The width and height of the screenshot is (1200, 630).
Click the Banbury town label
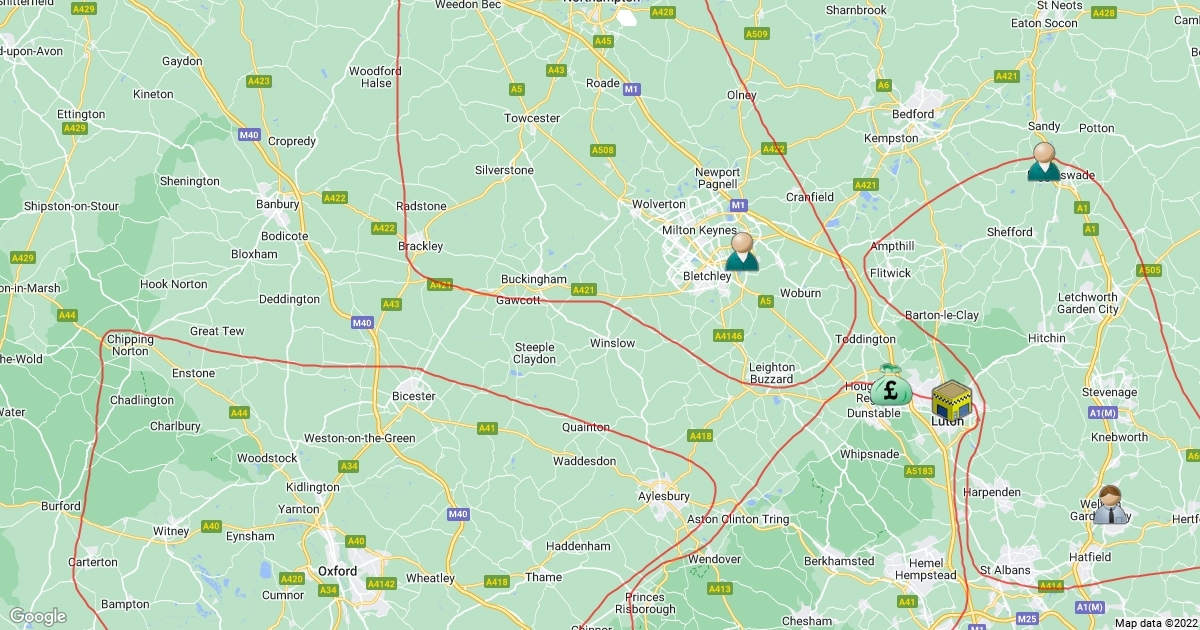[278, 204]
